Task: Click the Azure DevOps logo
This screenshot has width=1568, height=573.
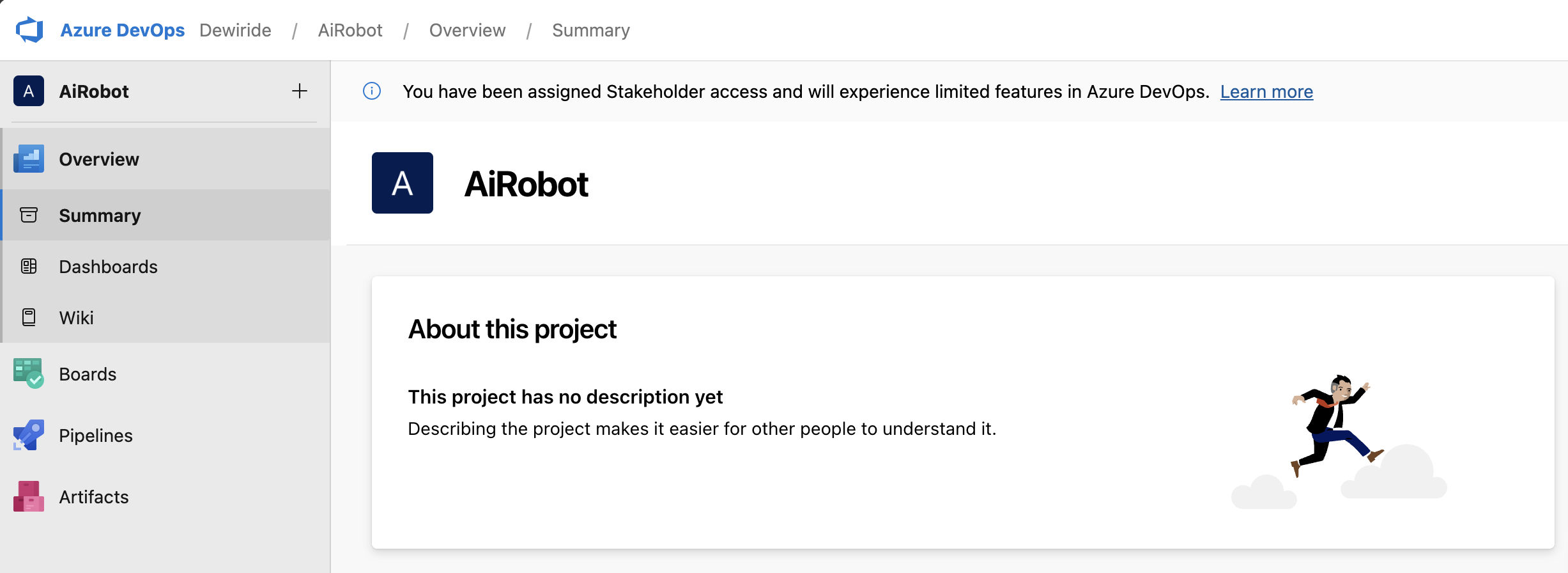Action: click(30, 29)
